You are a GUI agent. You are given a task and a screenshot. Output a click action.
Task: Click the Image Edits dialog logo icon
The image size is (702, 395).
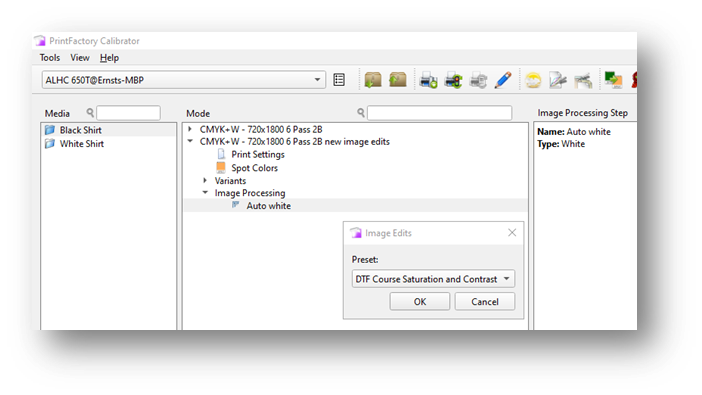click(x=356, y=233)
